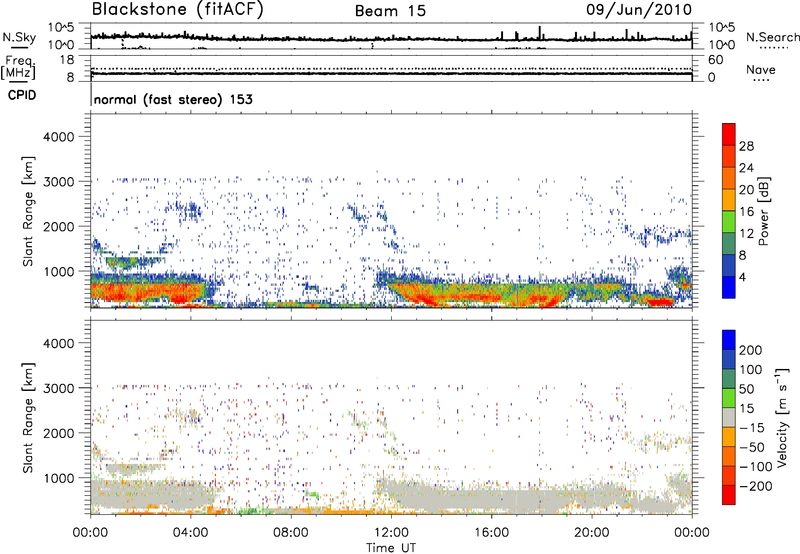Click the 'Blackstone (fitACF)' title text
The height and width of the screenshot is (554, 800).
coord(178,9)
